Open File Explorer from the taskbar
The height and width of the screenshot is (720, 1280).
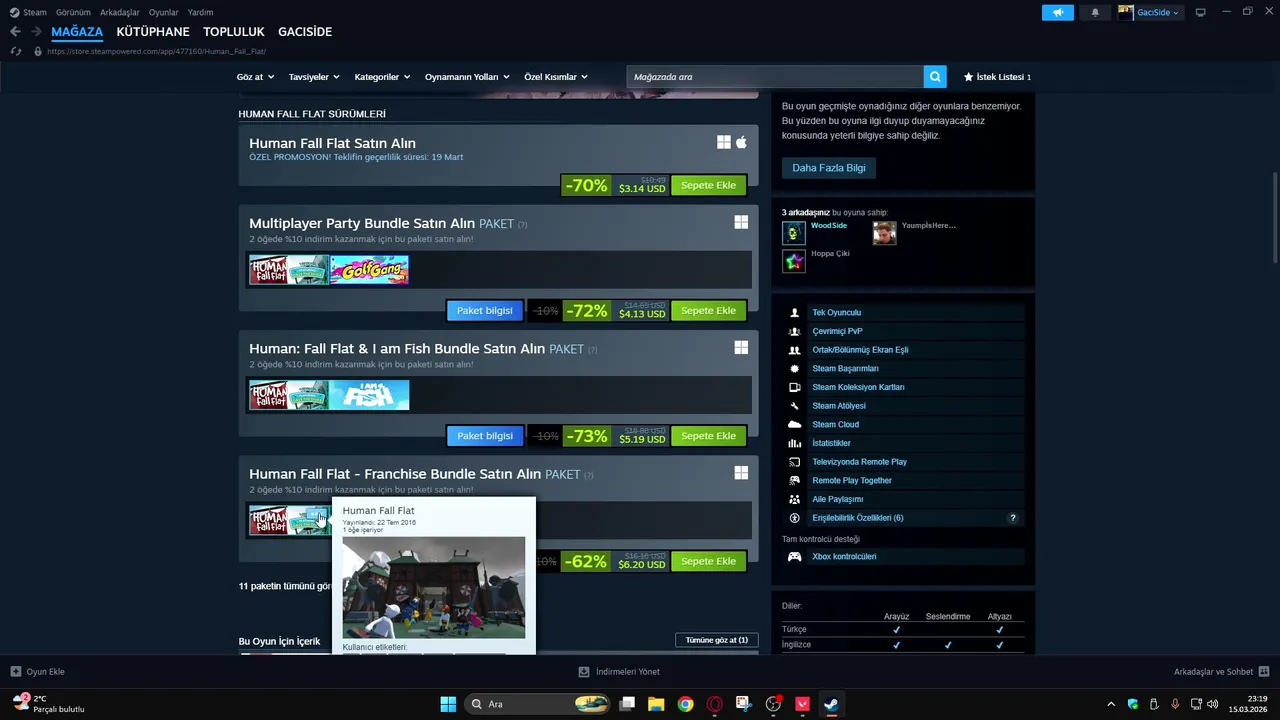pos(656,704)
